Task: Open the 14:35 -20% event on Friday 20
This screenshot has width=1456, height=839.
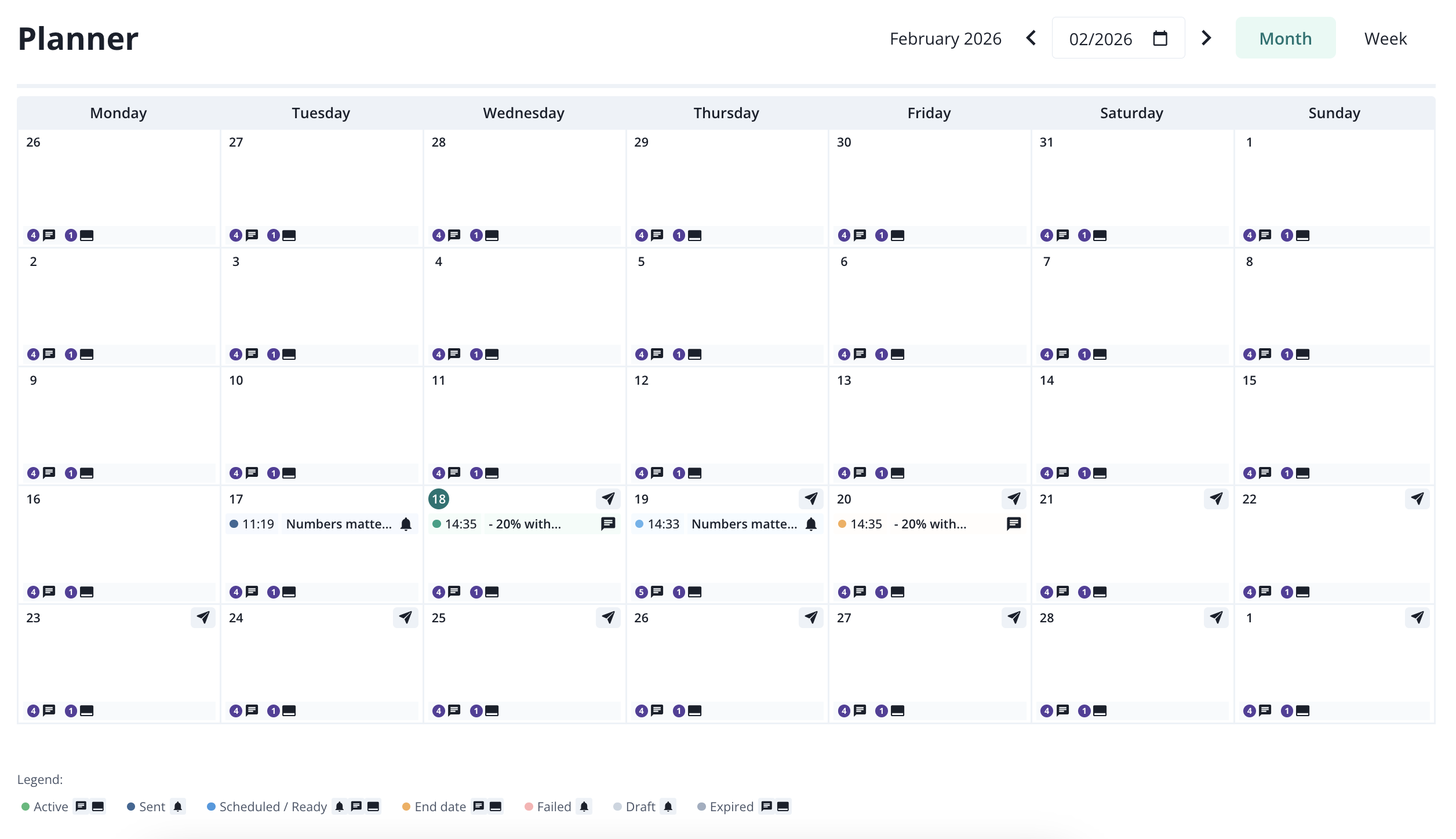Action: [930, 524]
